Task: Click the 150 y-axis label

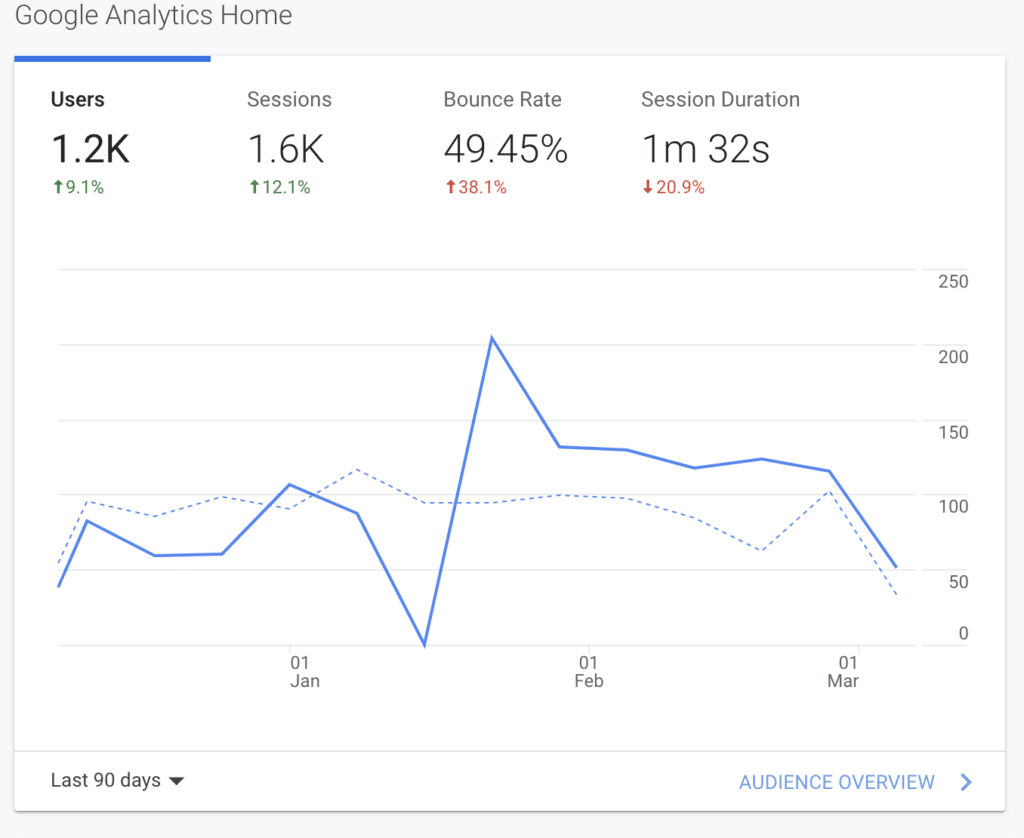Action: pyautogui.click(x=953, y=432)
